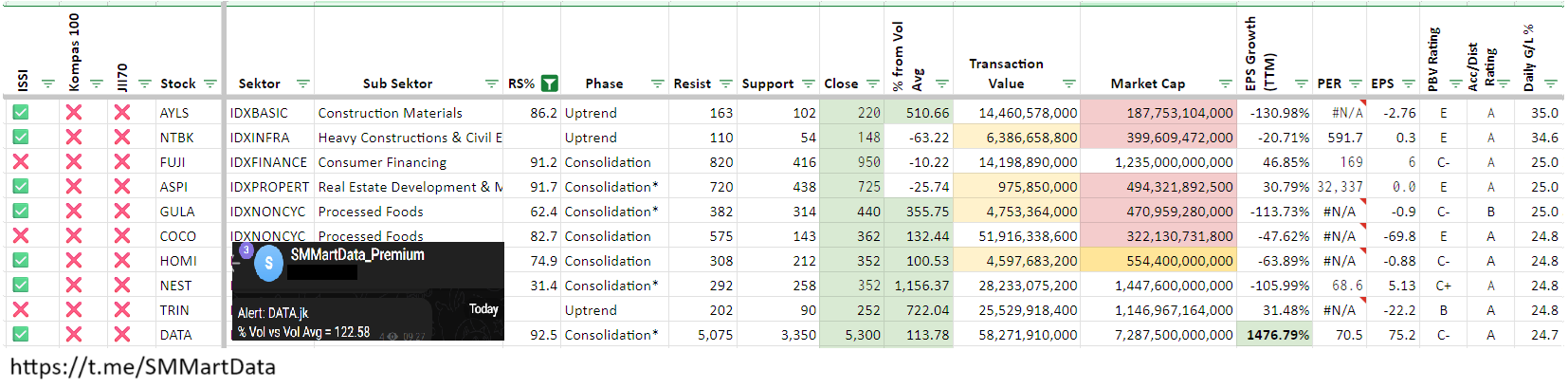Select the DATA stock ticker cell
Screen dimensions: 1568x388
tap(175, 335)
